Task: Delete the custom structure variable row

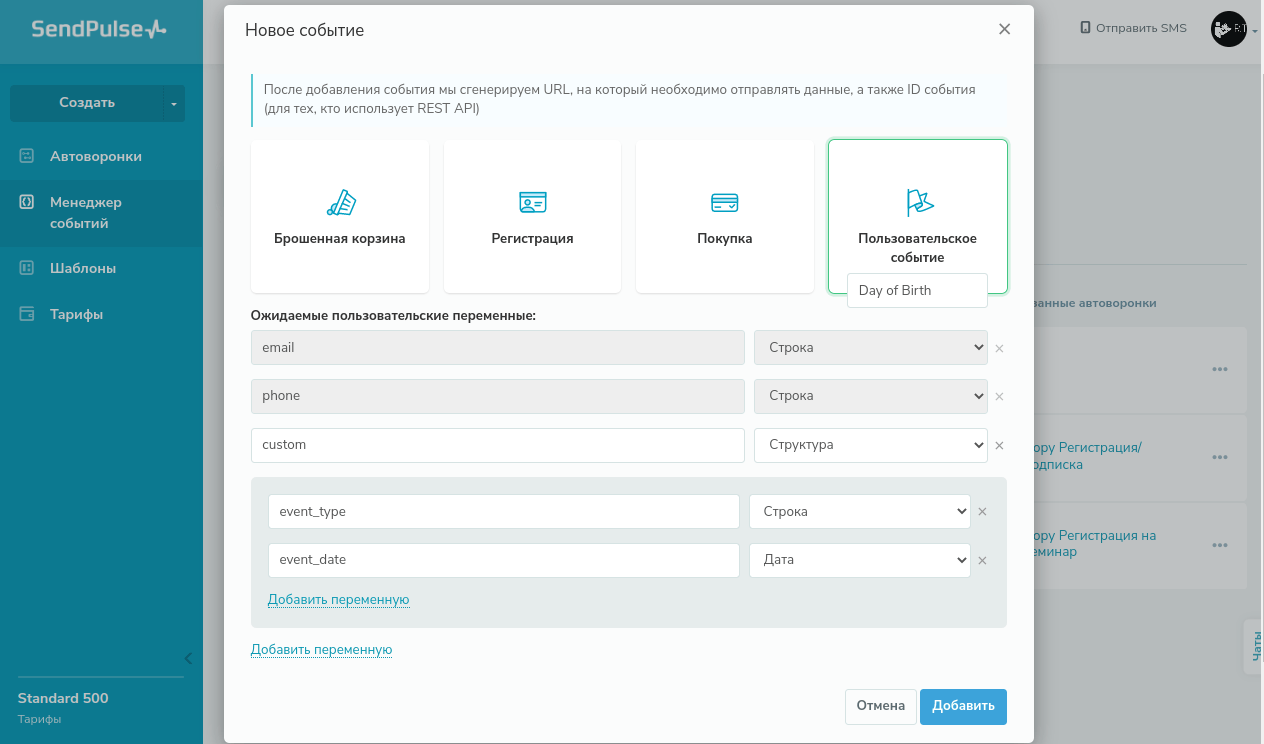Action: (x=999, y=446)
